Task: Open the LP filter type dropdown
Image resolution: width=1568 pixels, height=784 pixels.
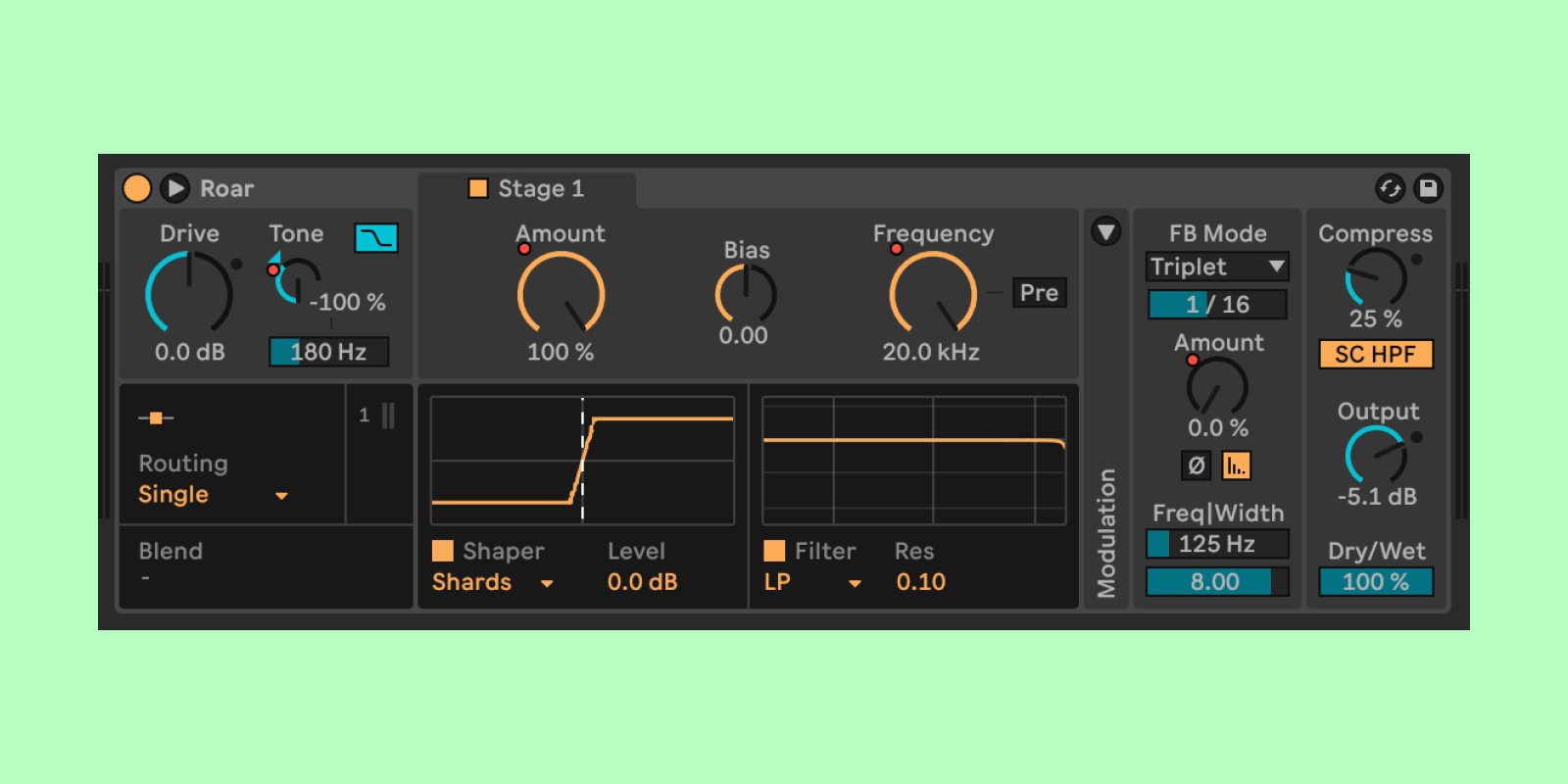Action: pyautogui.click(x=812, y=582)
